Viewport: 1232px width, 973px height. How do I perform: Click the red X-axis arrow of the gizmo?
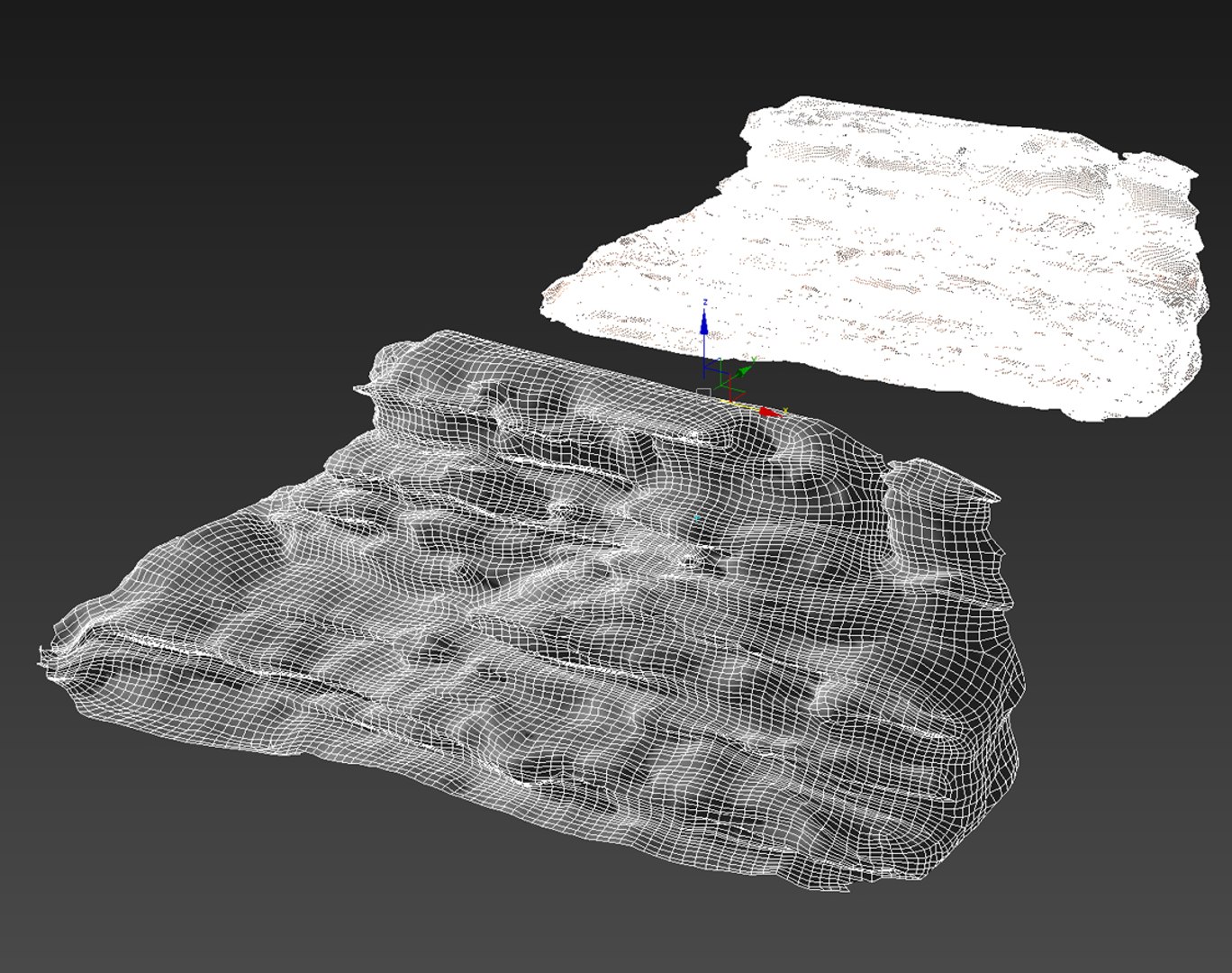coord(769,412)
